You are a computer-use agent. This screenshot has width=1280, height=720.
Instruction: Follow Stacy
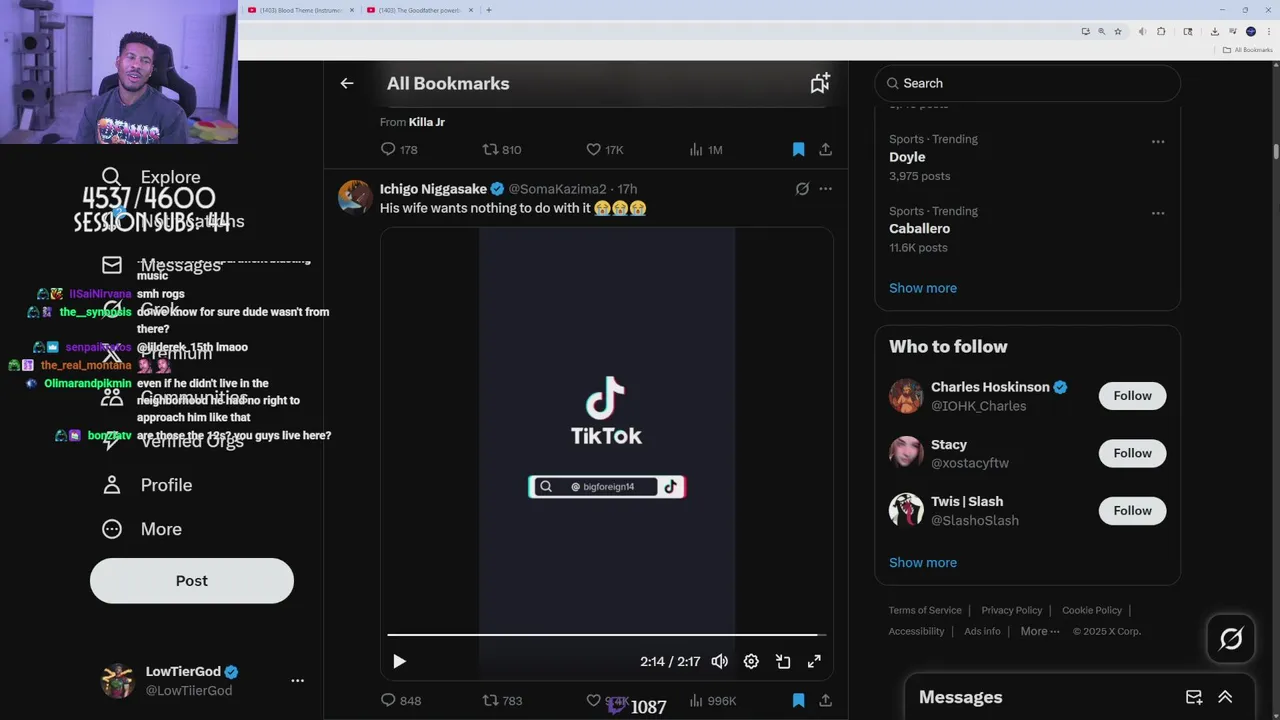[1132, 453]
